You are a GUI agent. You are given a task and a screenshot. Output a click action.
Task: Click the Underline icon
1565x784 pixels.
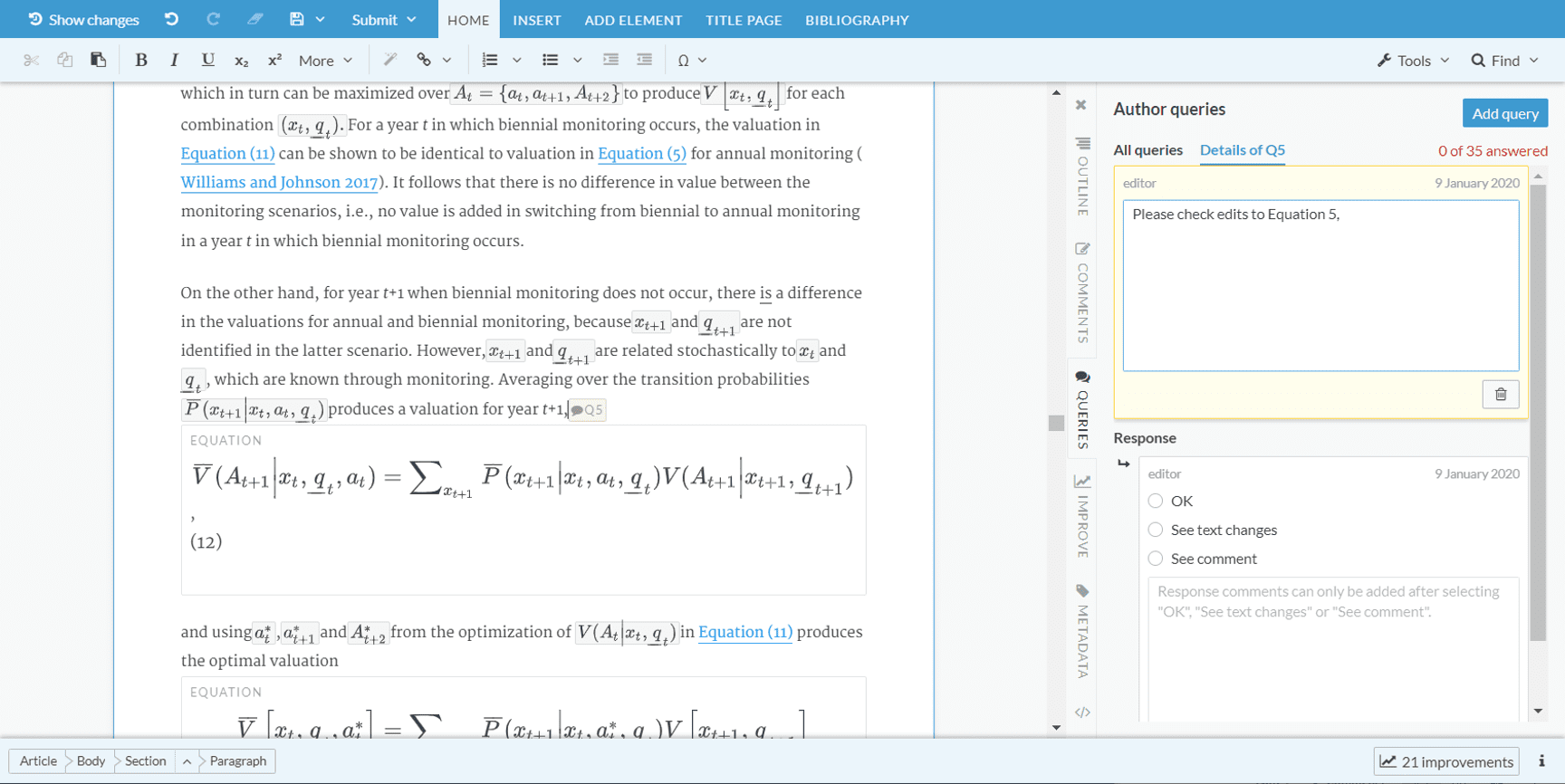coord(207,61)
